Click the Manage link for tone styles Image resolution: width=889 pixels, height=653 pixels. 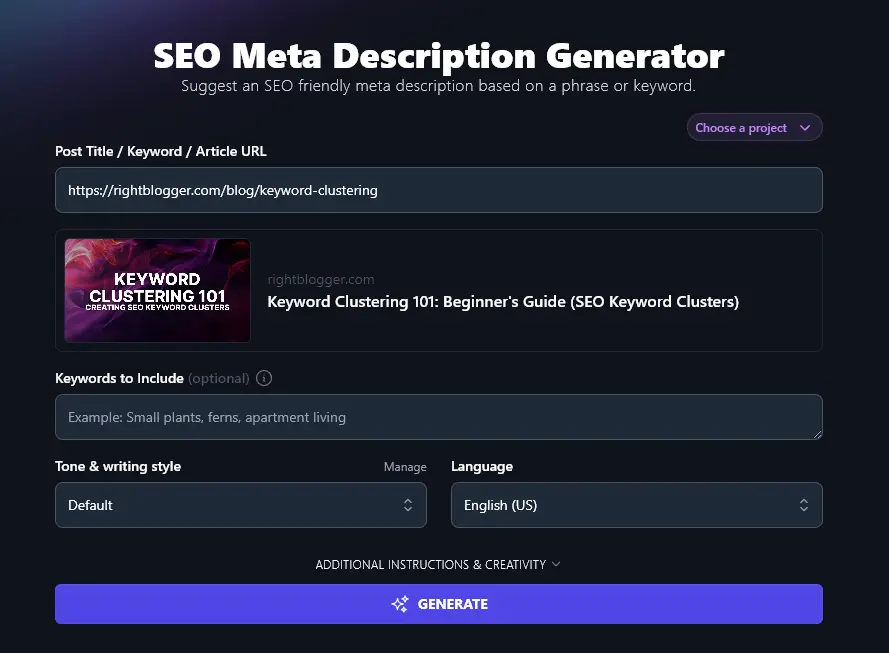coord(405,467)
